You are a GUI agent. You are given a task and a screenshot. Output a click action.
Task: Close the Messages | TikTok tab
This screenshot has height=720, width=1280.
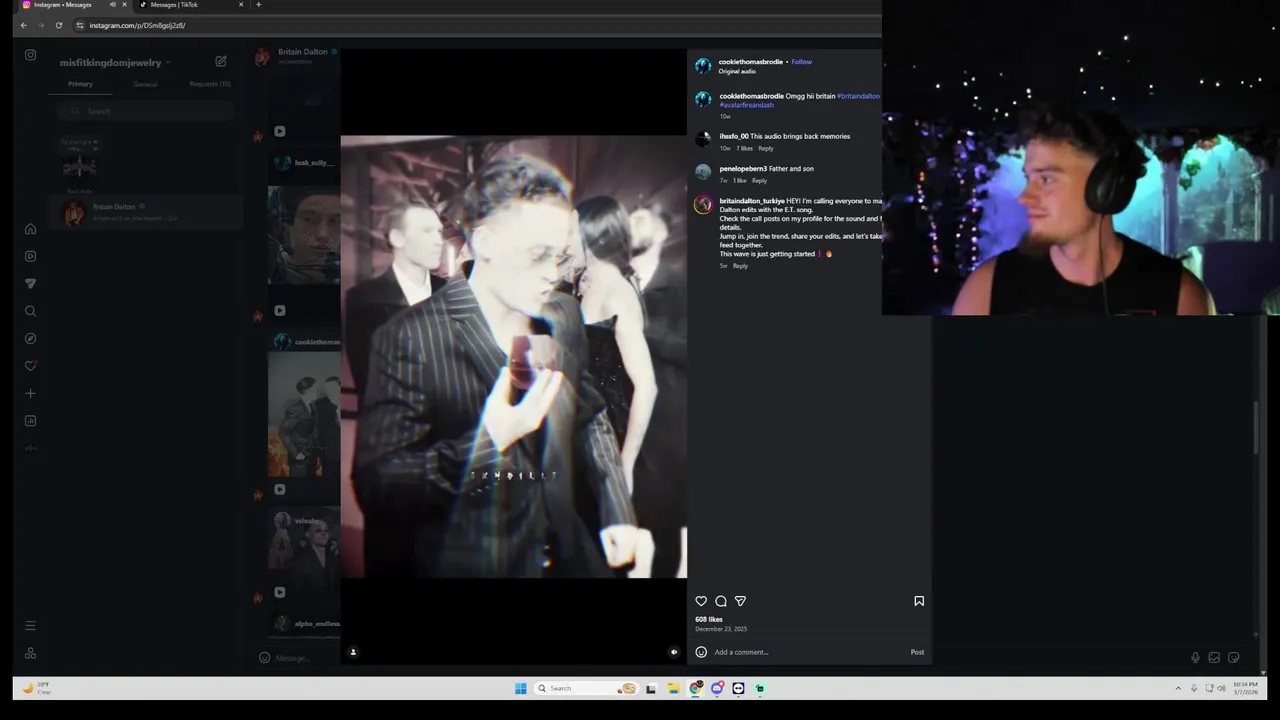[x=241, y=5]
